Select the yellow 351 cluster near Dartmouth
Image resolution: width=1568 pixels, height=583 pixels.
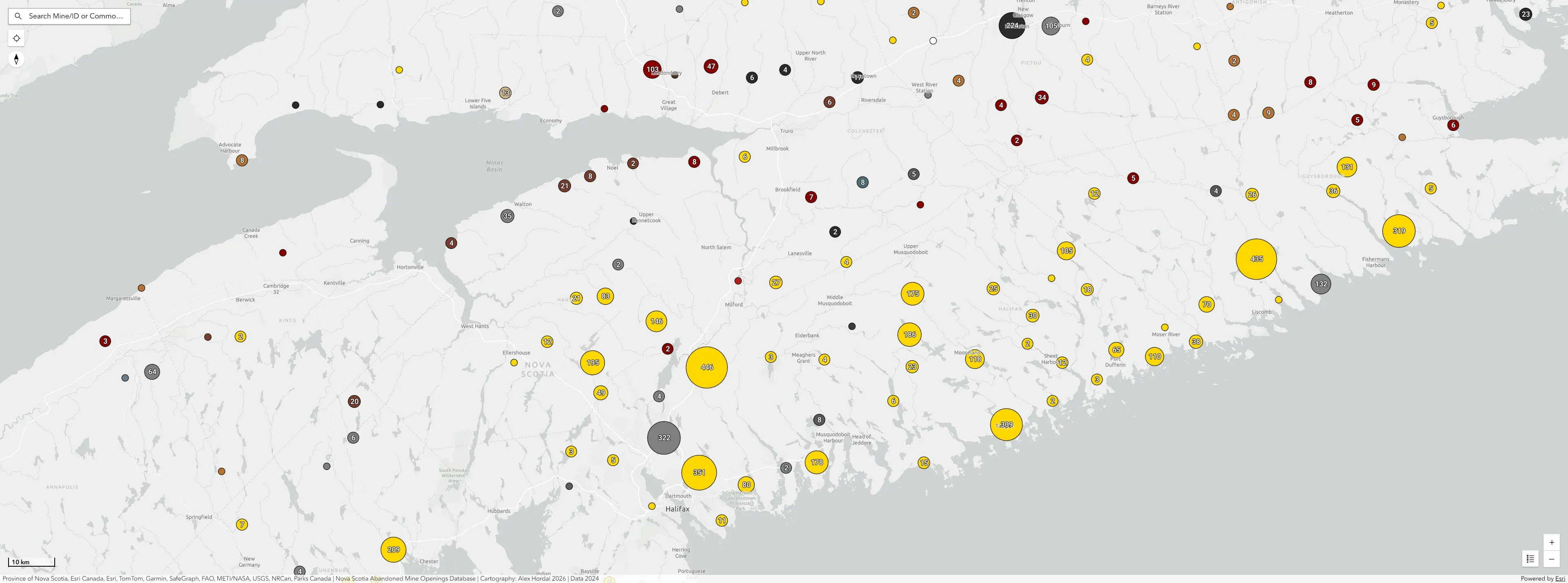(x=699, y=472)
